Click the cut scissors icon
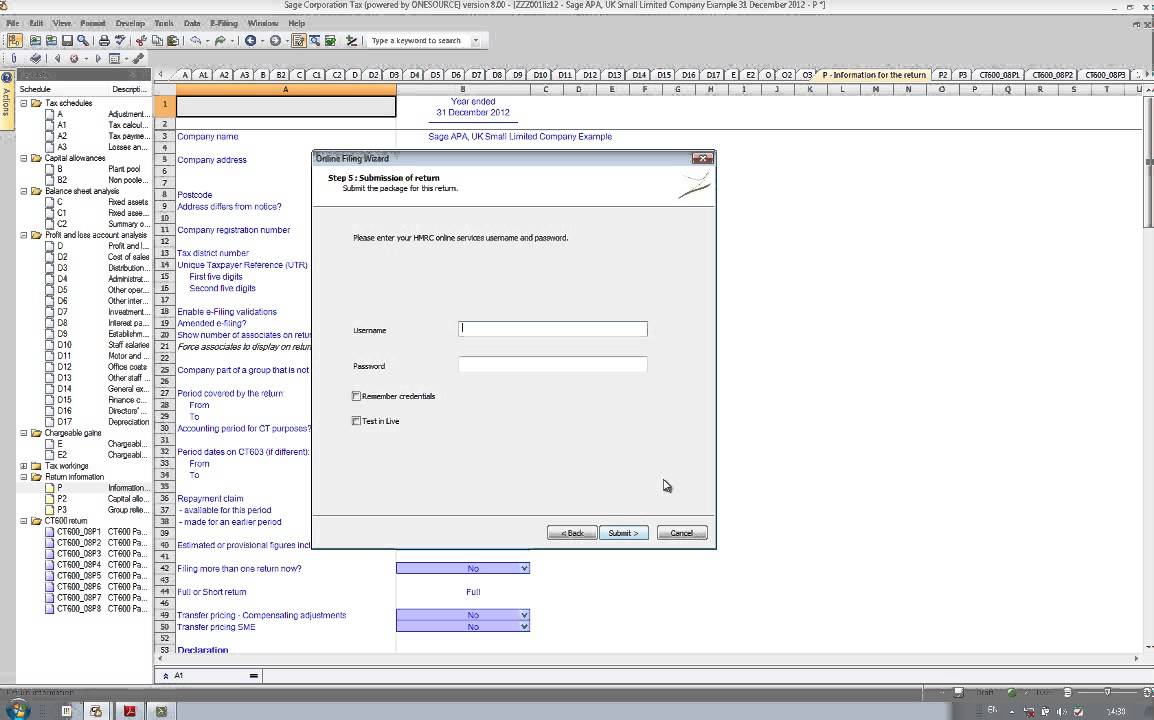Screen dimensions: 1154x720 tap(141, 40)
